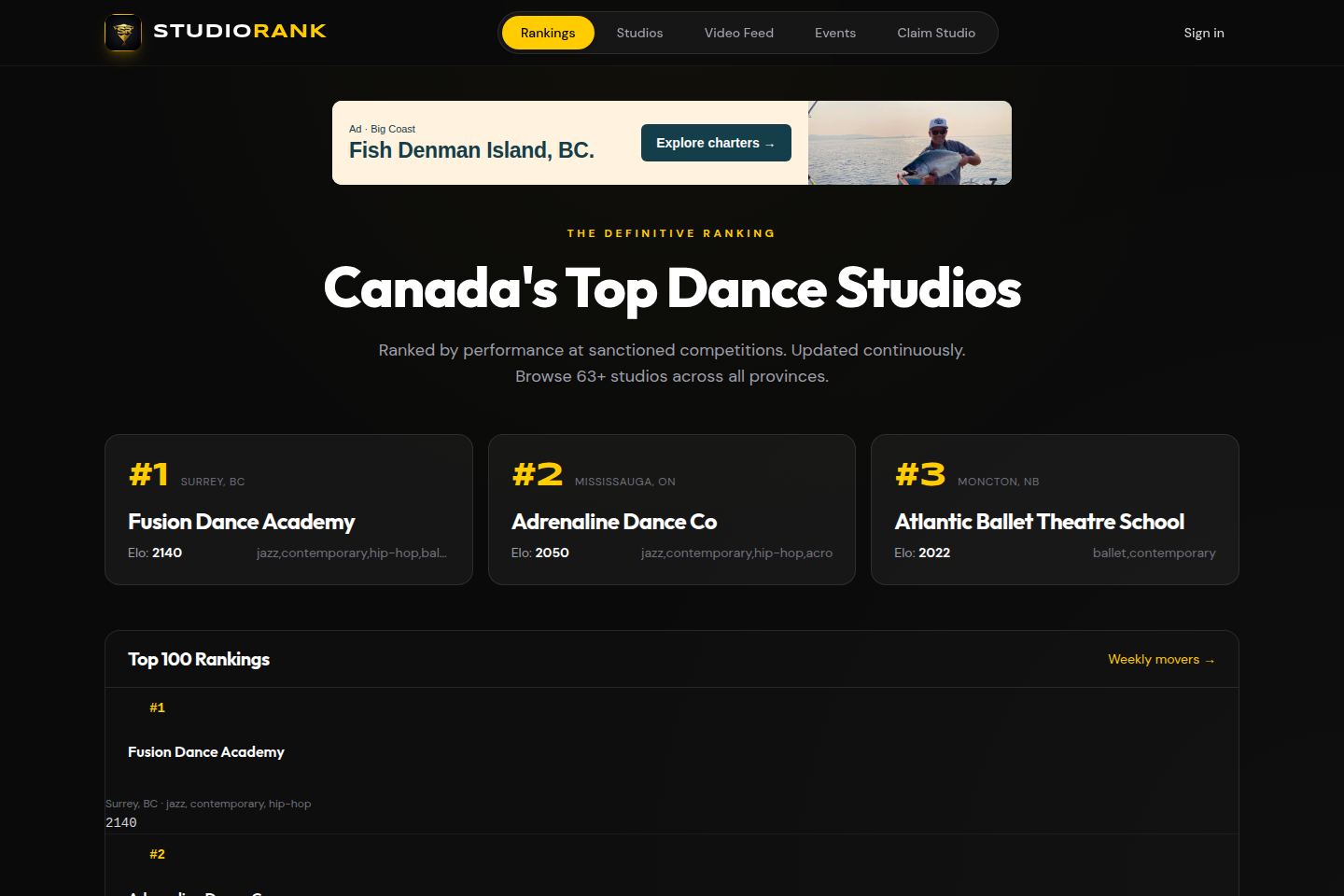Open the Adrenaline Dance Co card

672,510
